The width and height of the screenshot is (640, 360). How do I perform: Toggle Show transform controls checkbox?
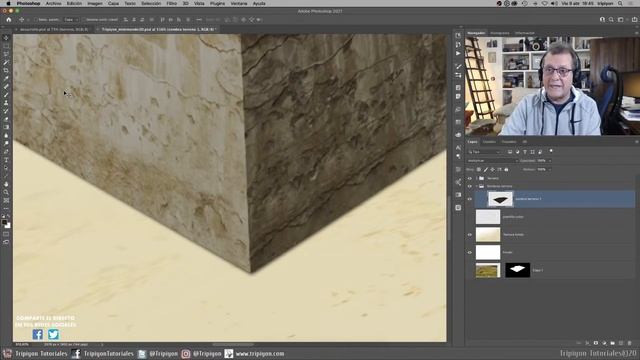(83, 20)
